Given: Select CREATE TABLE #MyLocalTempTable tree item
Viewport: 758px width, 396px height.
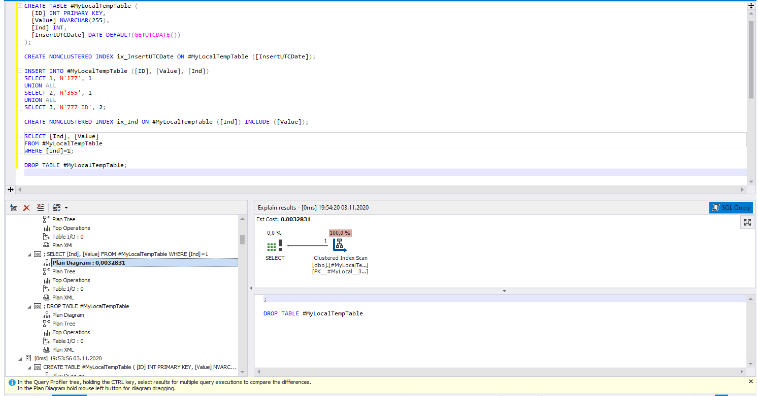Looking at the screenshot, I should pos(139,367).
